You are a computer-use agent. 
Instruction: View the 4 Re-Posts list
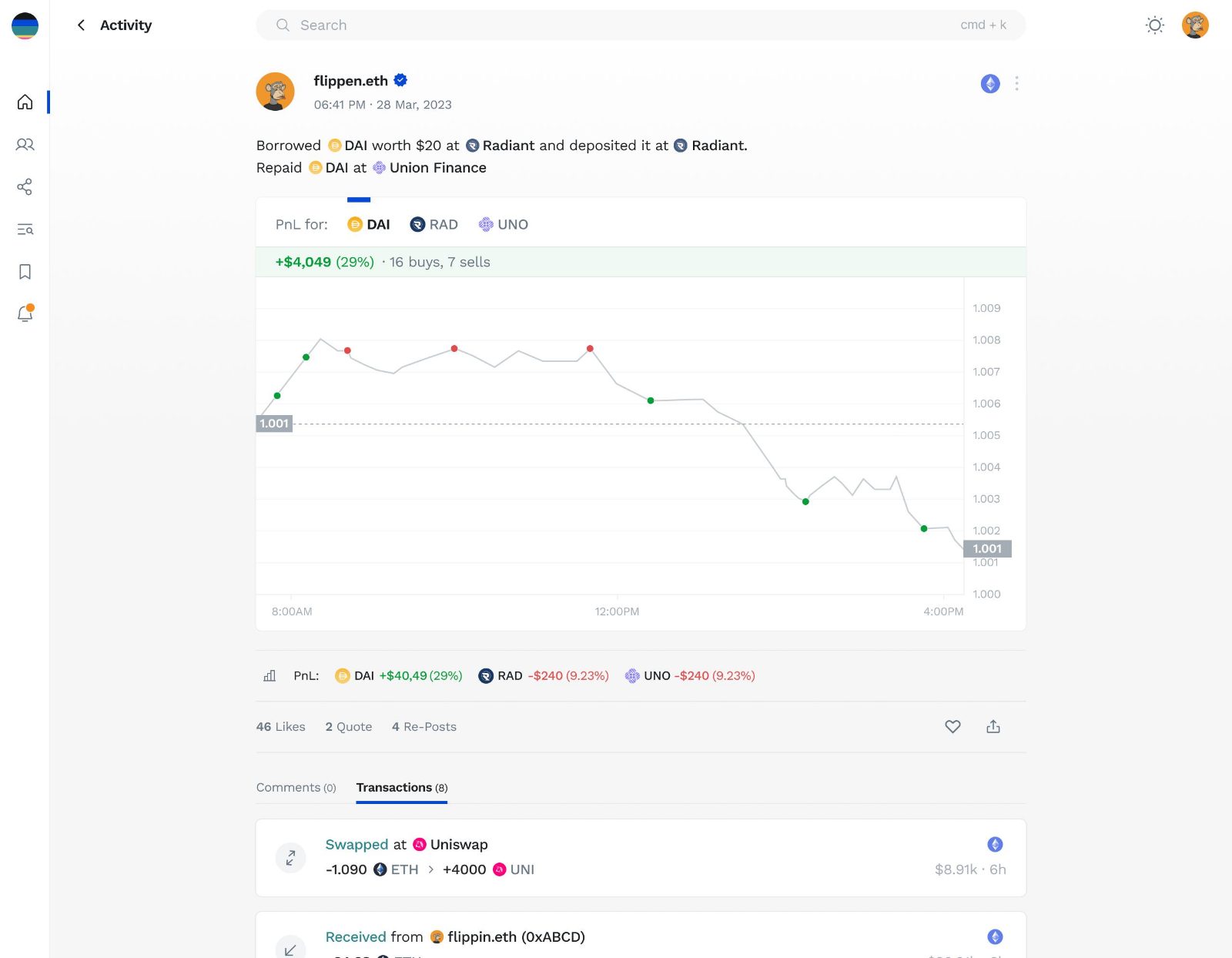tap(424, 727)
